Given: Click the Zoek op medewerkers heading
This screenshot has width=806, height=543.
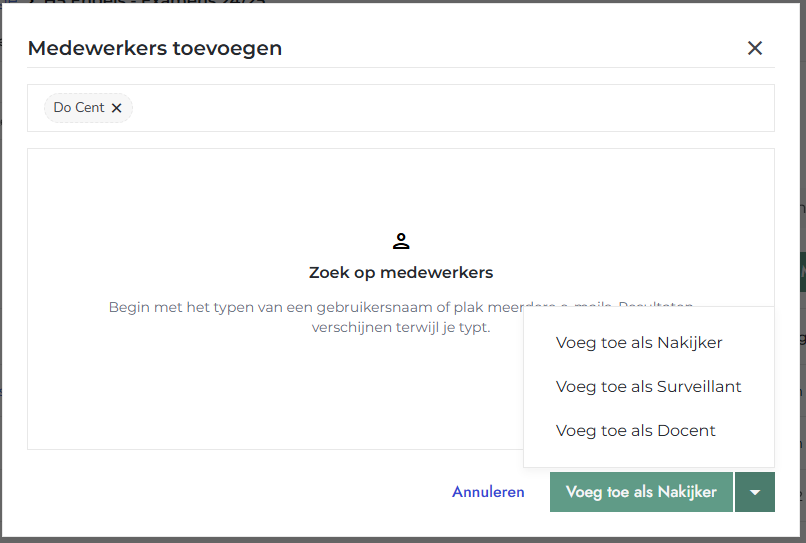Looking at the screenshot, I should point(401,273).
